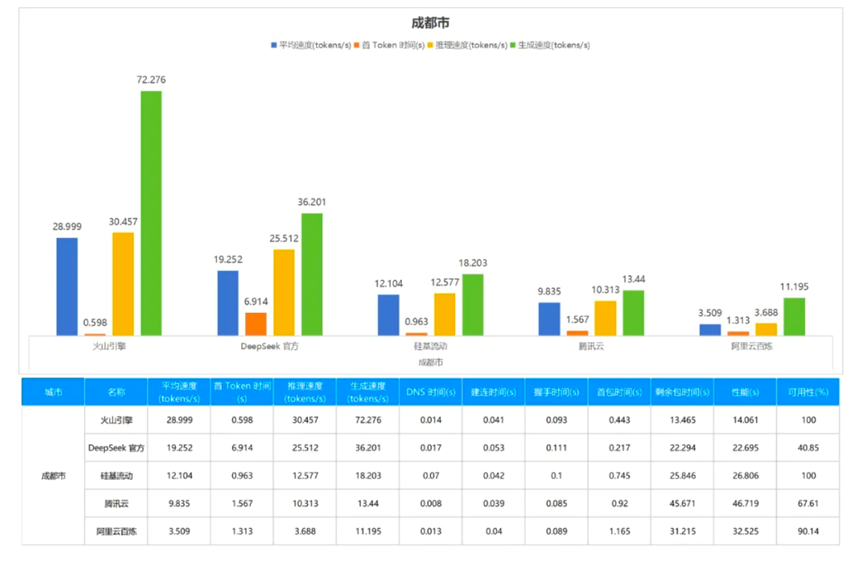Click the 26.806 performance cell
The height and width of the screenshot is (577, 863).
click(x=745, y=476)
